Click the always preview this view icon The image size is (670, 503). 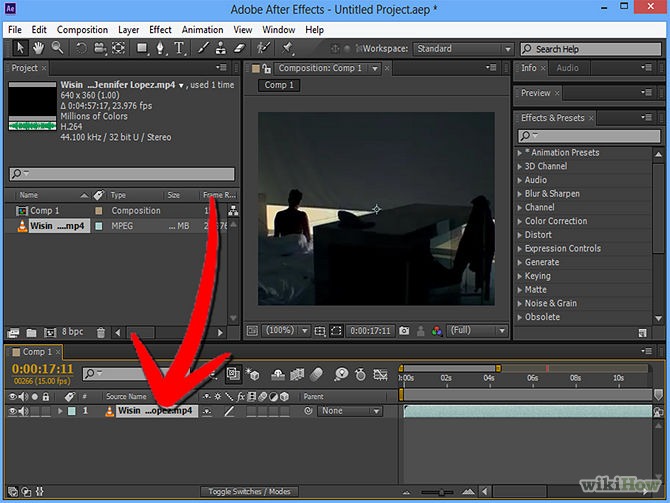pyautogui.click(x=252, y=331)
